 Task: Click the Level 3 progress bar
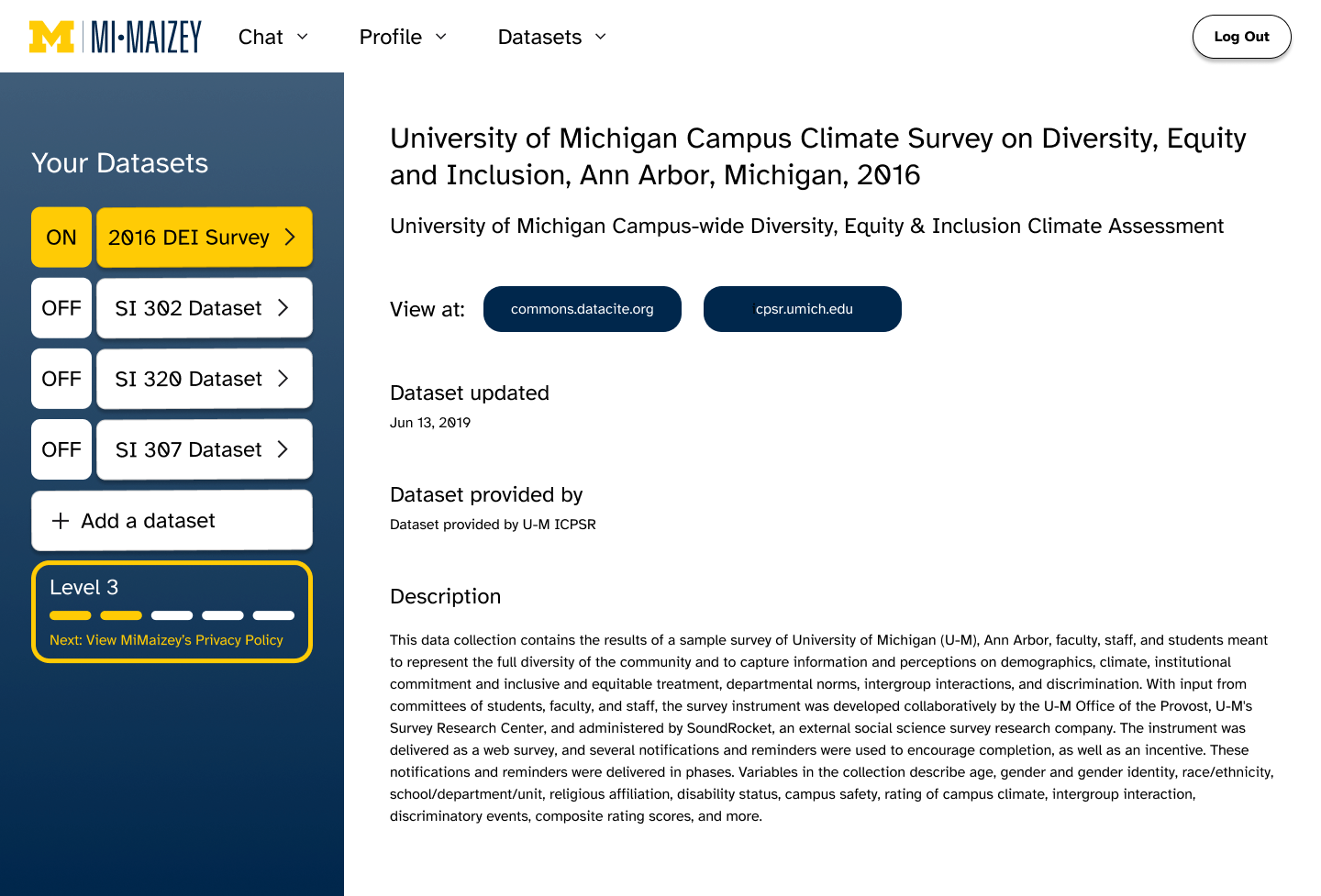coord(172,615)
